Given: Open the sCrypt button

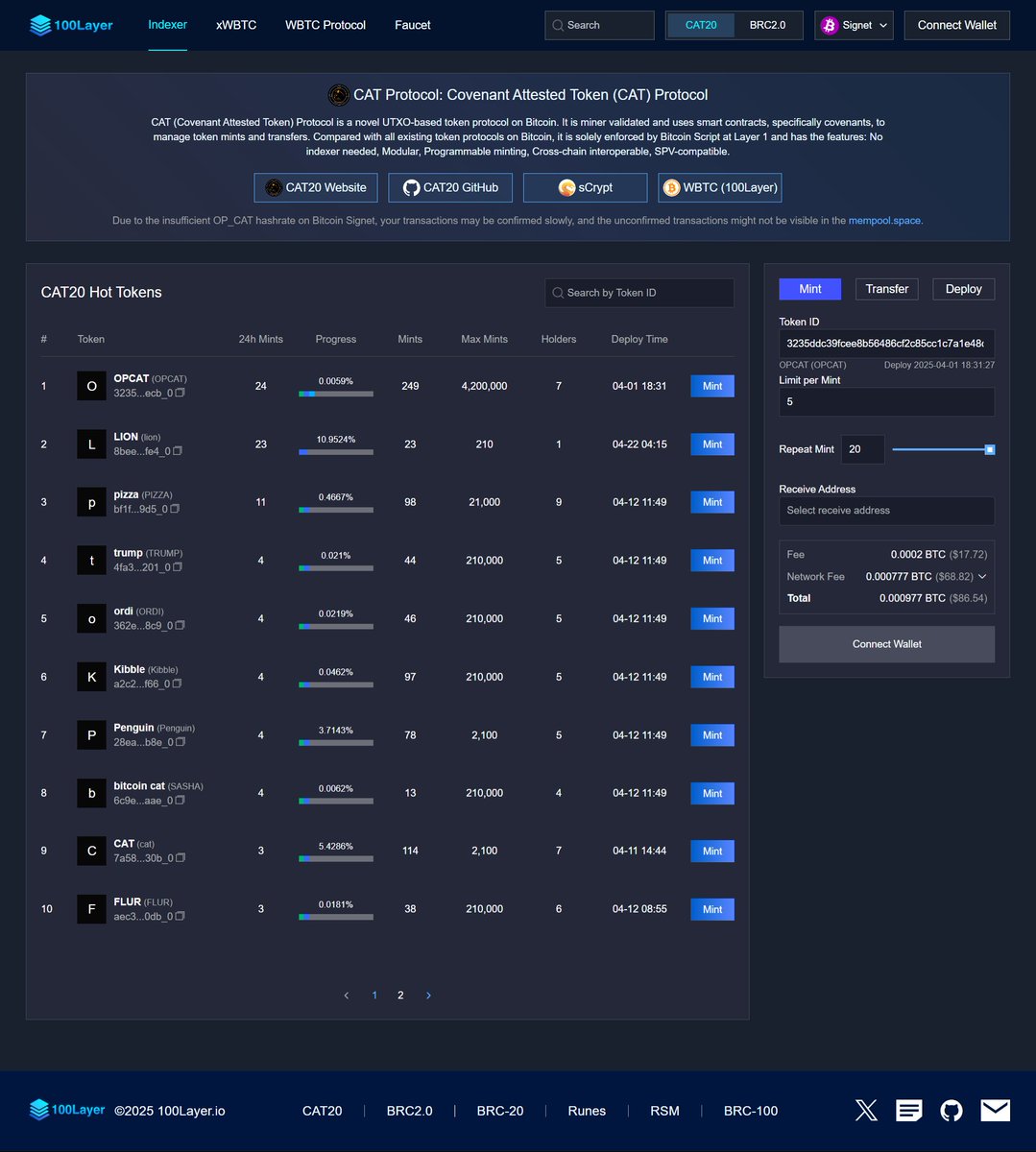Looking at the screenshot, I should (x=586, y=187).
